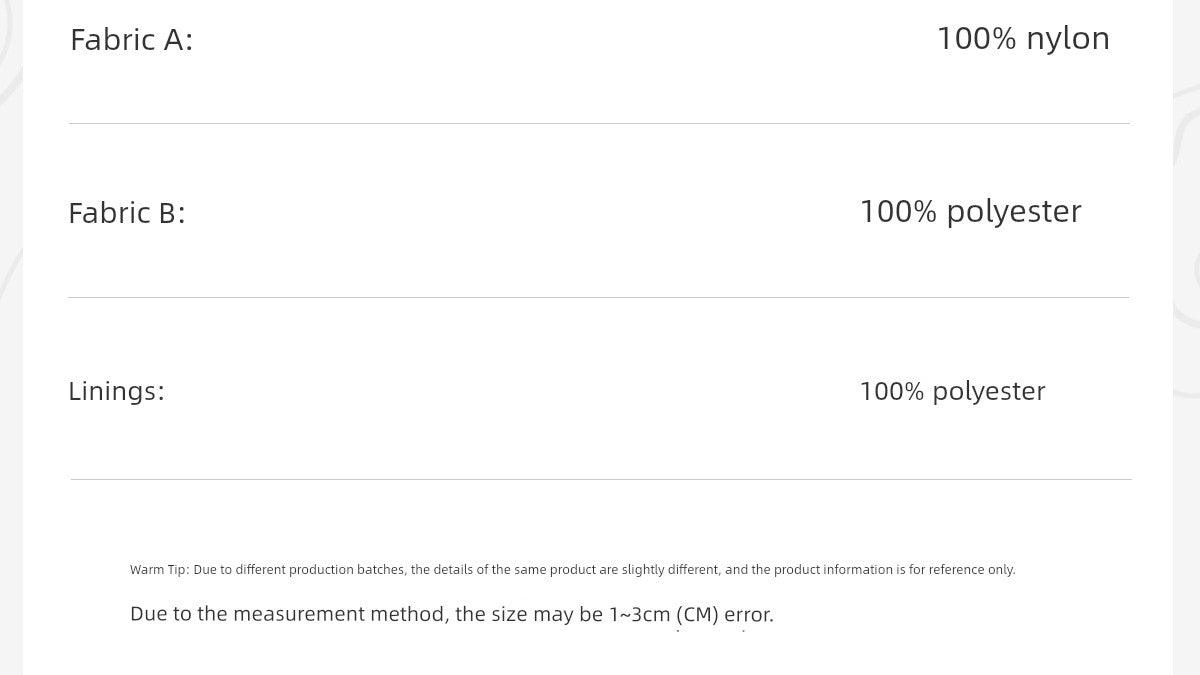Select the Linings "100% polyester" value
The height and width of the screenshot is (675, 1200).
pos(952,391)
